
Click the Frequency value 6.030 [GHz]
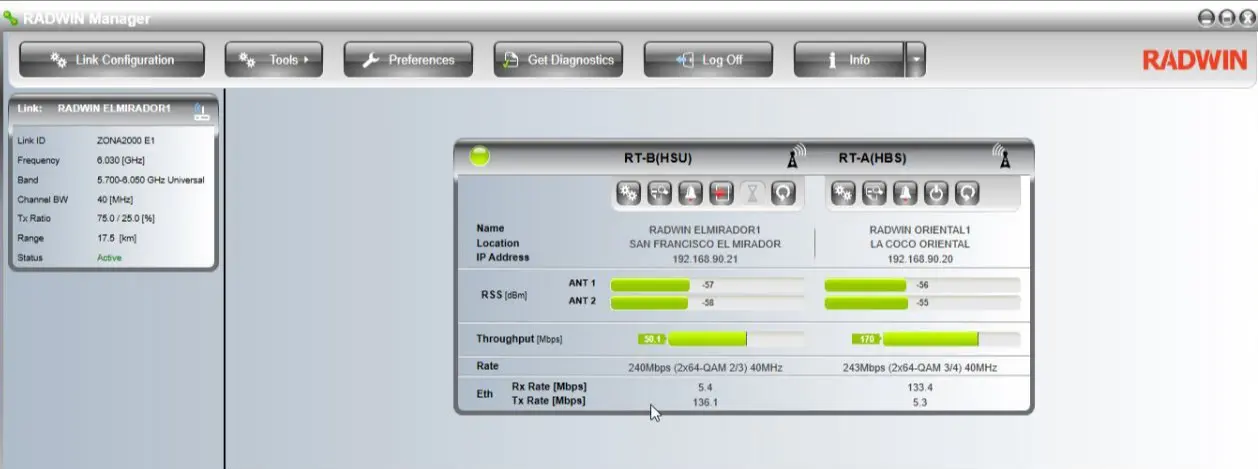122,160
